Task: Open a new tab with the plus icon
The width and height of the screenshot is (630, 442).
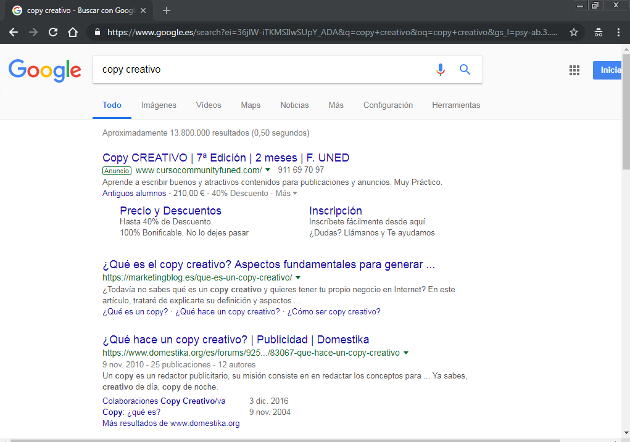Action: click(166, 11)
